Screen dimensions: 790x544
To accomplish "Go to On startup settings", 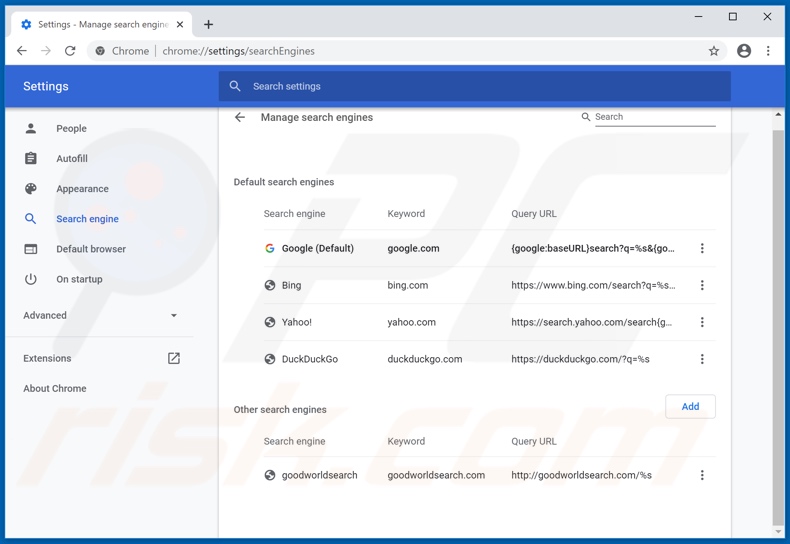I will [x=79, y=279].
